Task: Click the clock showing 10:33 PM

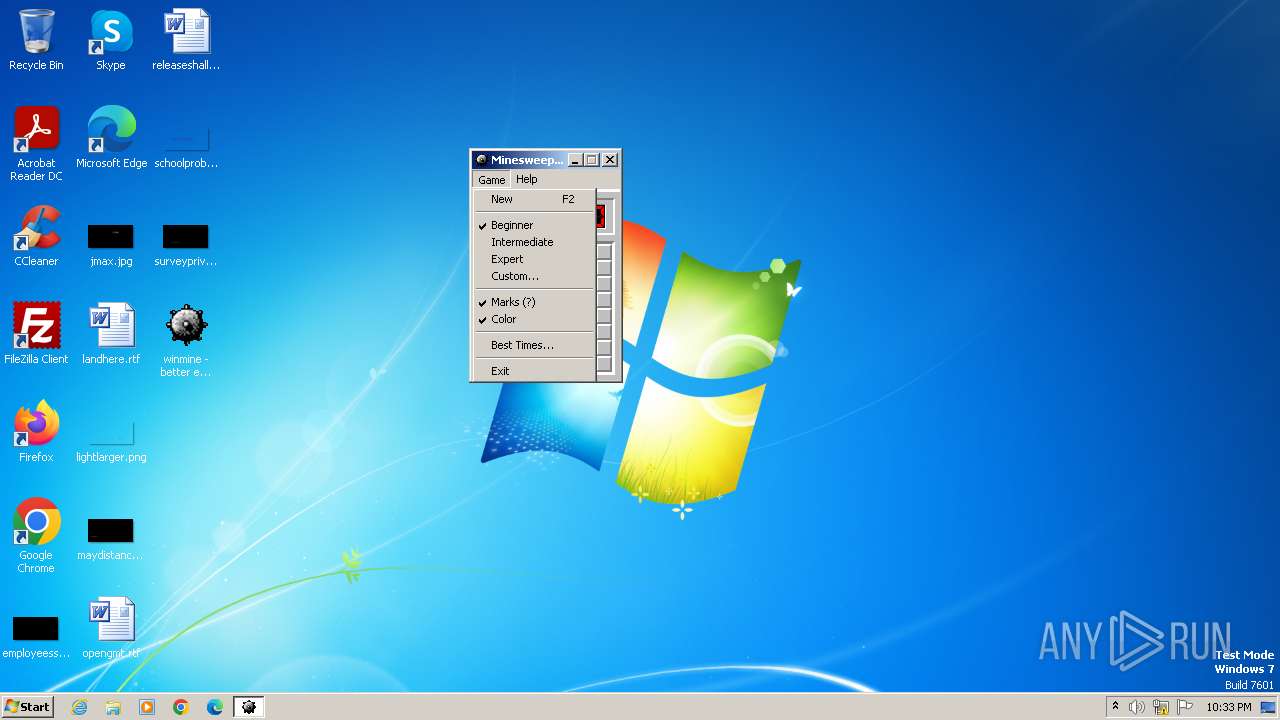Action: [x=1228, y=707]
